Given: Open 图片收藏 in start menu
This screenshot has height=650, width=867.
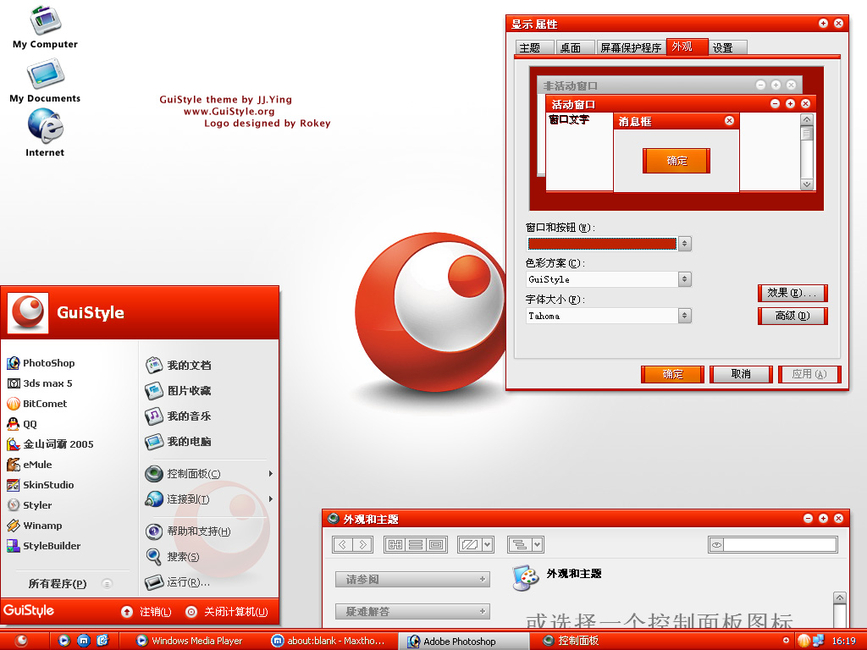Looking at the screenshot, I should click(x=178, y=390).
